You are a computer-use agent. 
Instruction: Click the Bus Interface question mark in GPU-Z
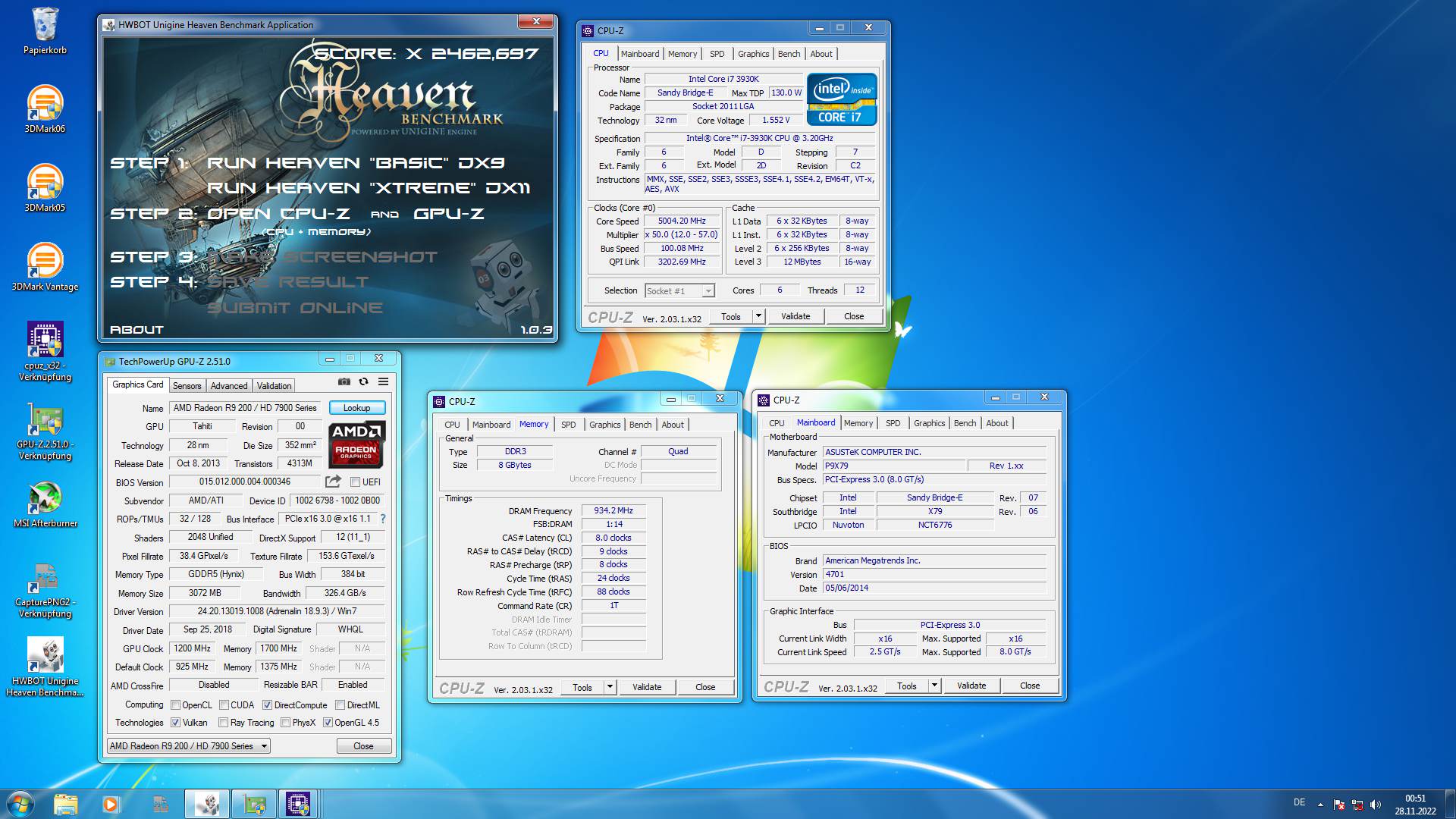tap(383, 519)
